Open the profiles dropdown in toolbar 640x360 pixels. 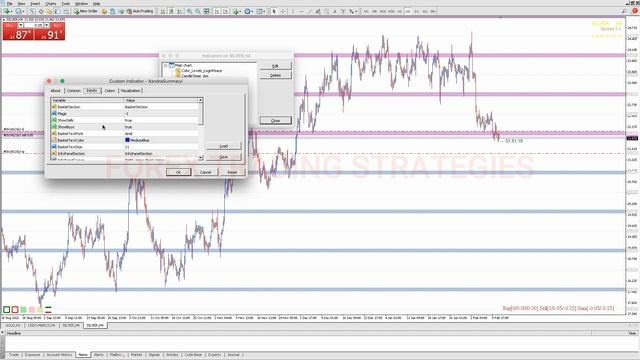(x=19, y=11)
